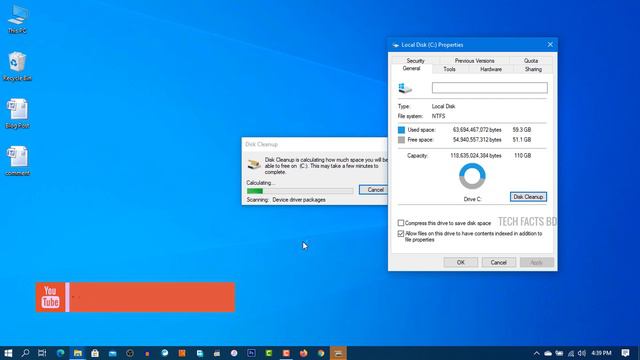Open the volume speaker tray icon
Image resolution: width=640 pixels, height=360 pixels.
coord(582,353)
